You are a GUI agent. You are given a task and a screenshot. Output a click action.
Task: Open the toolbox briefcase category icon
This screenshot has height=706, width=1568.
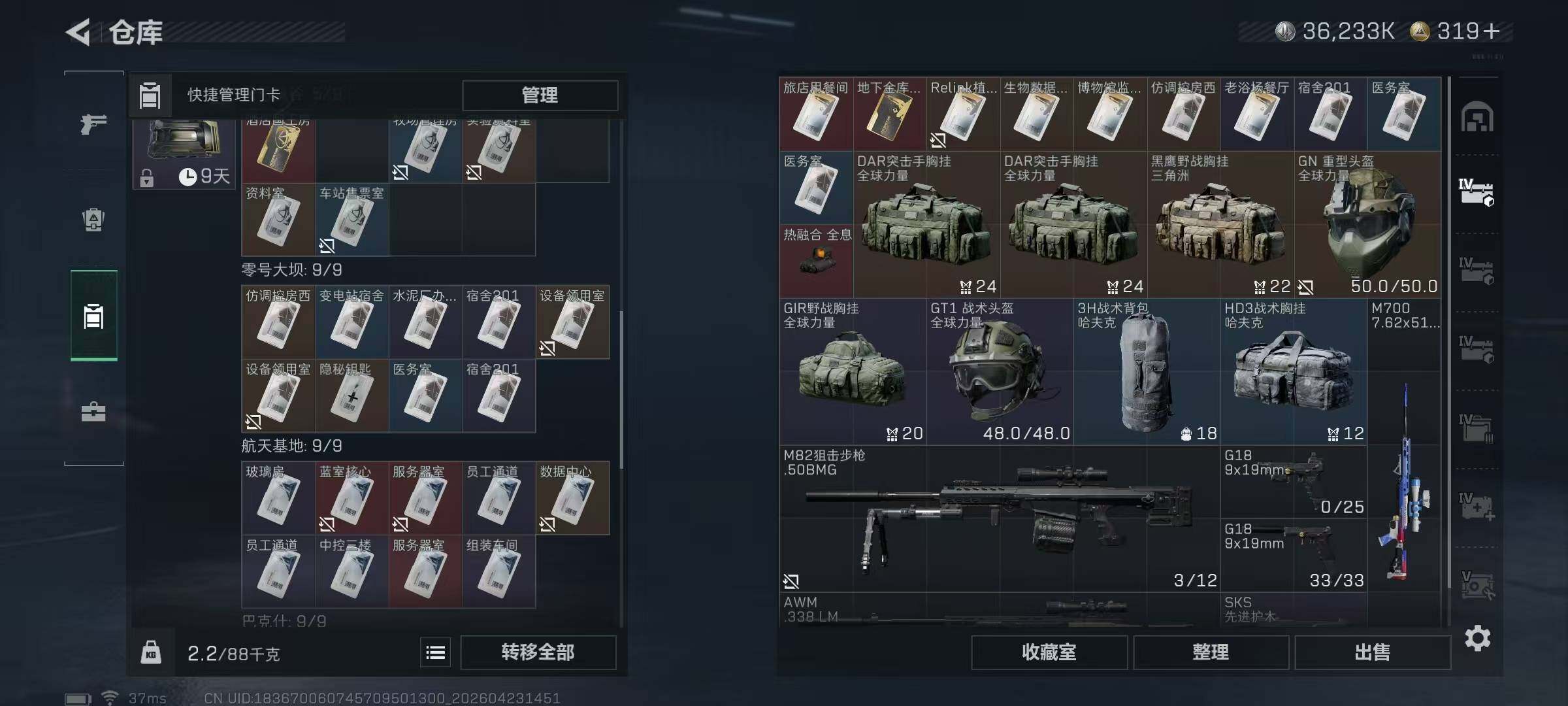93,412
